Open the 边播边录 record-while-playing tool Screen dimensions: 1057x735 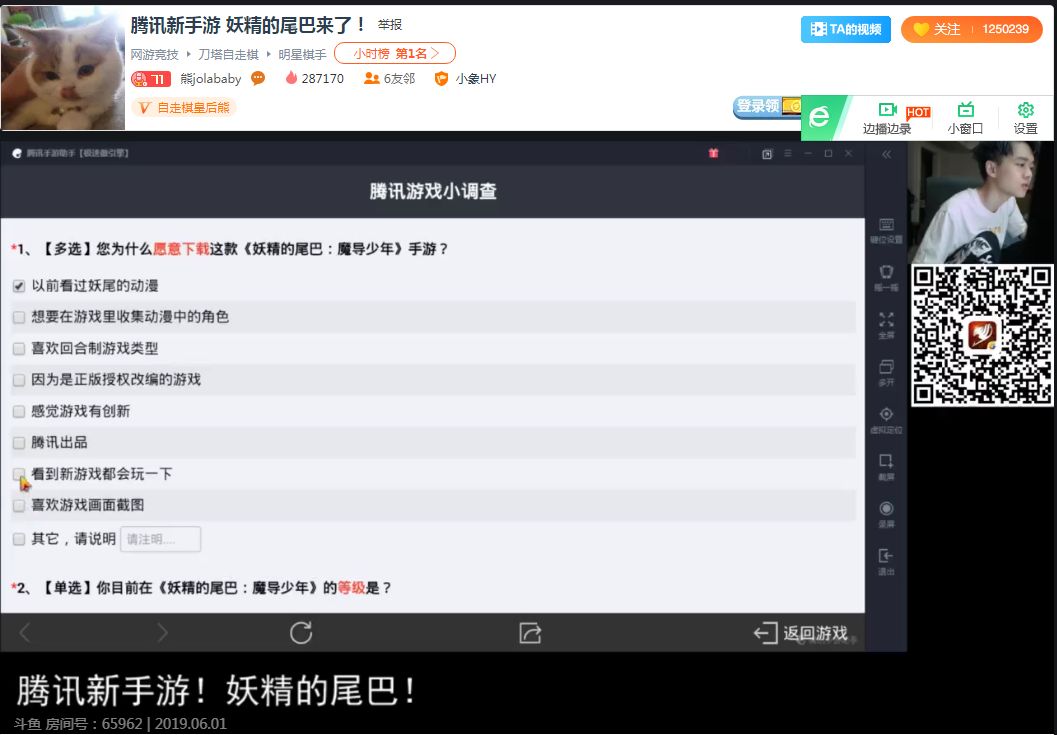point(887,118)
